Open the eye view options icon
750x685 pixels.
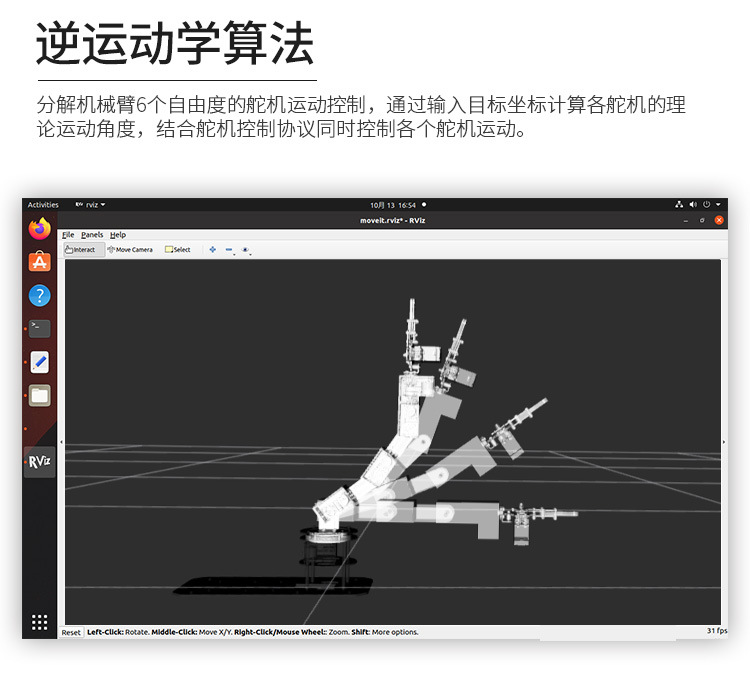pos(246,250)
